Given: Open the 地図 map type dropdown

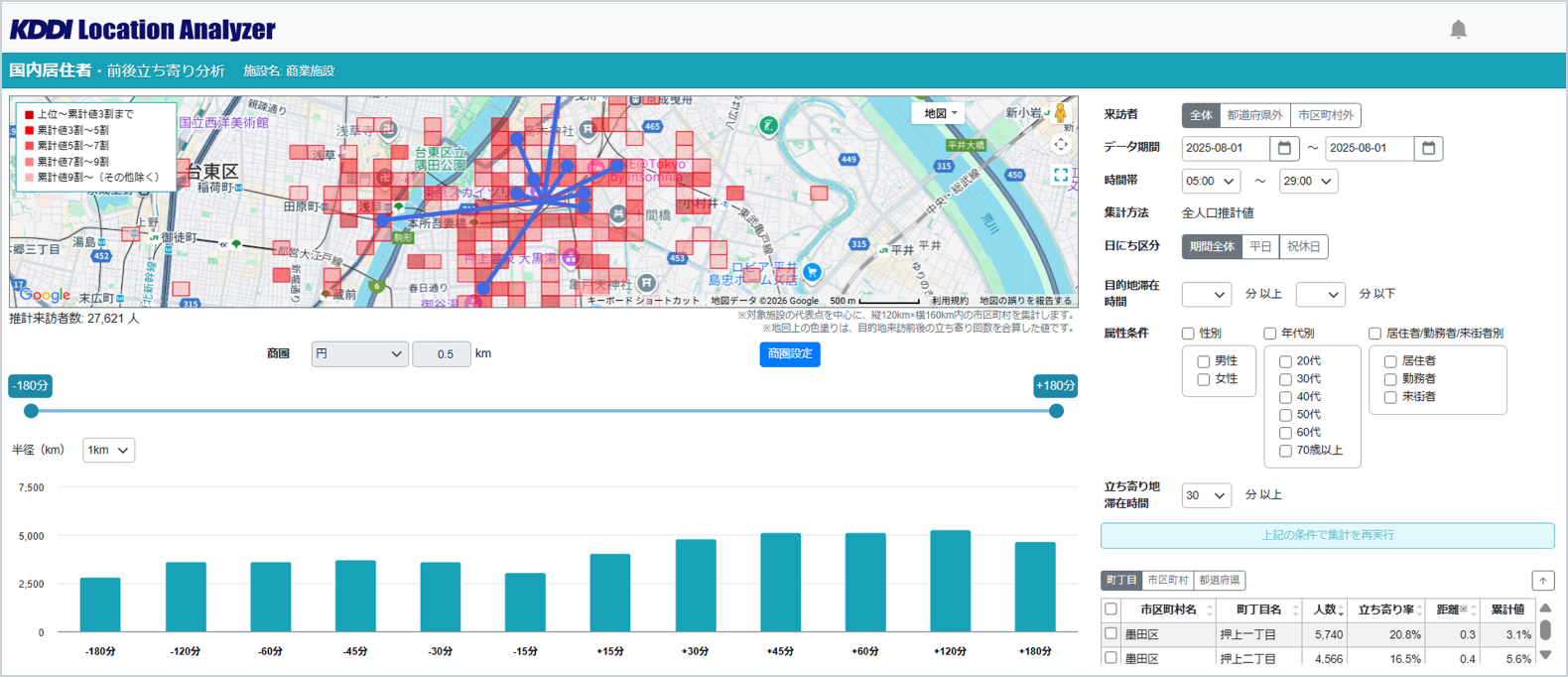Looking at the screenshot, I should click(x=940, y=113).
